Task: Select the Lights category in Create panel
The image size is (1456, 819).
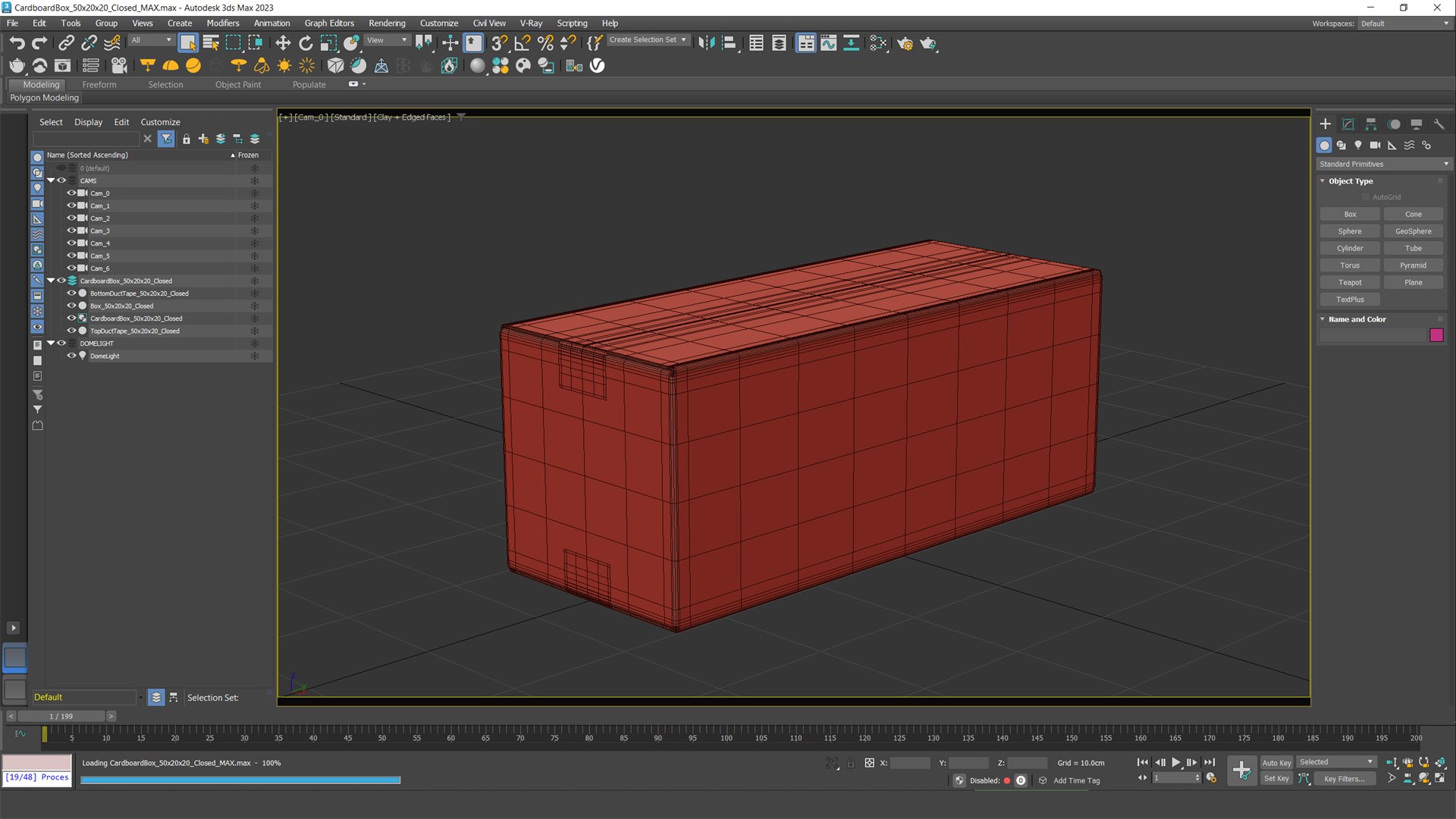Action: [1358, 145]
